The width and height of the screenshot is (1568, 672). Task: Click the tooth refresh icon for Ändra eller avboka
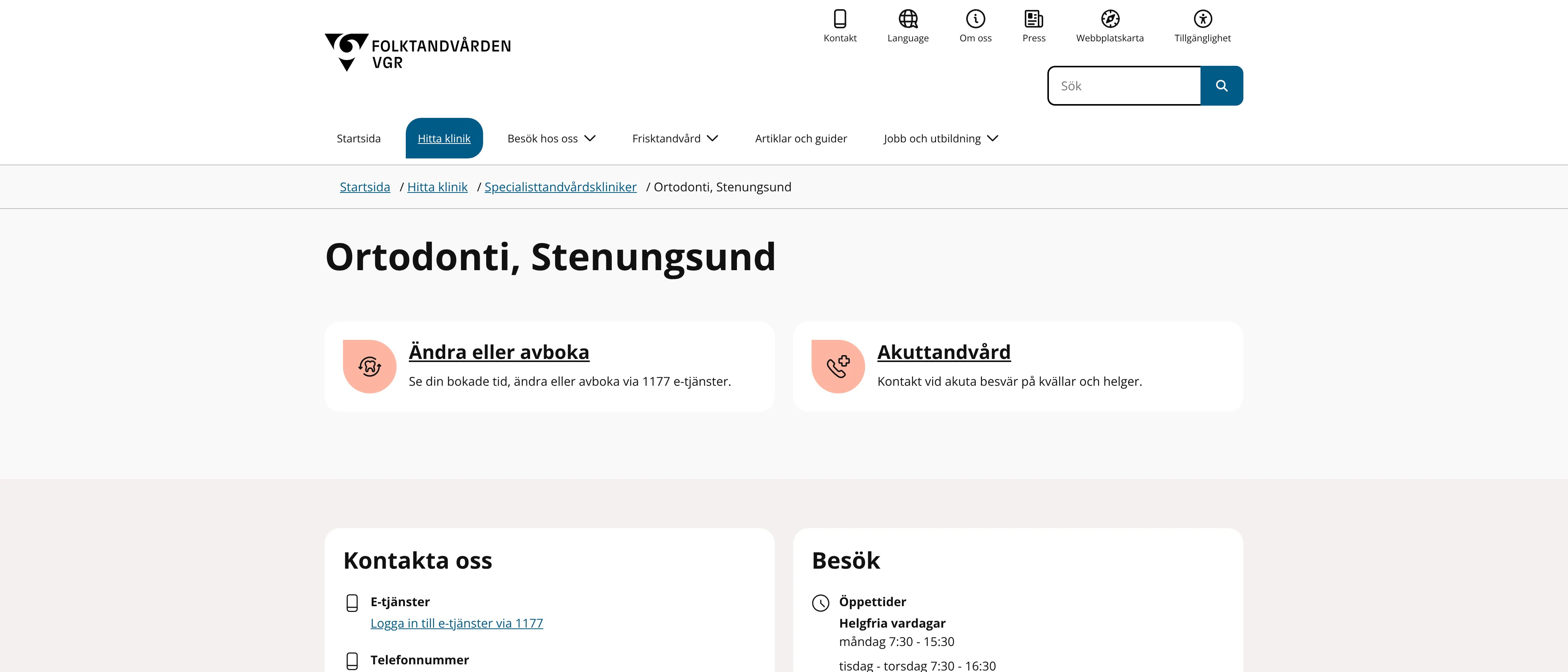click(x=369, y=367)
